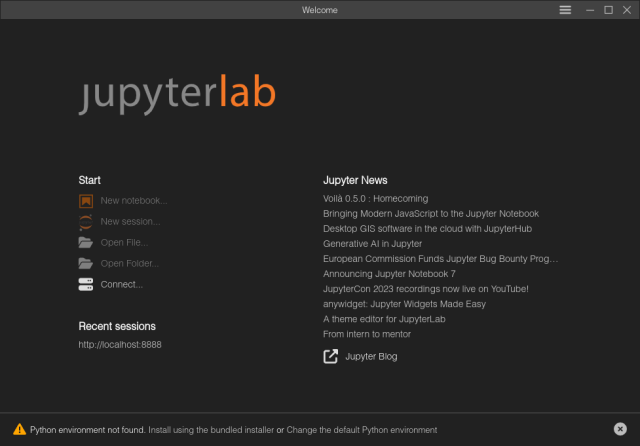Open A theme editor for JupyterLab article

click(384, 320)
